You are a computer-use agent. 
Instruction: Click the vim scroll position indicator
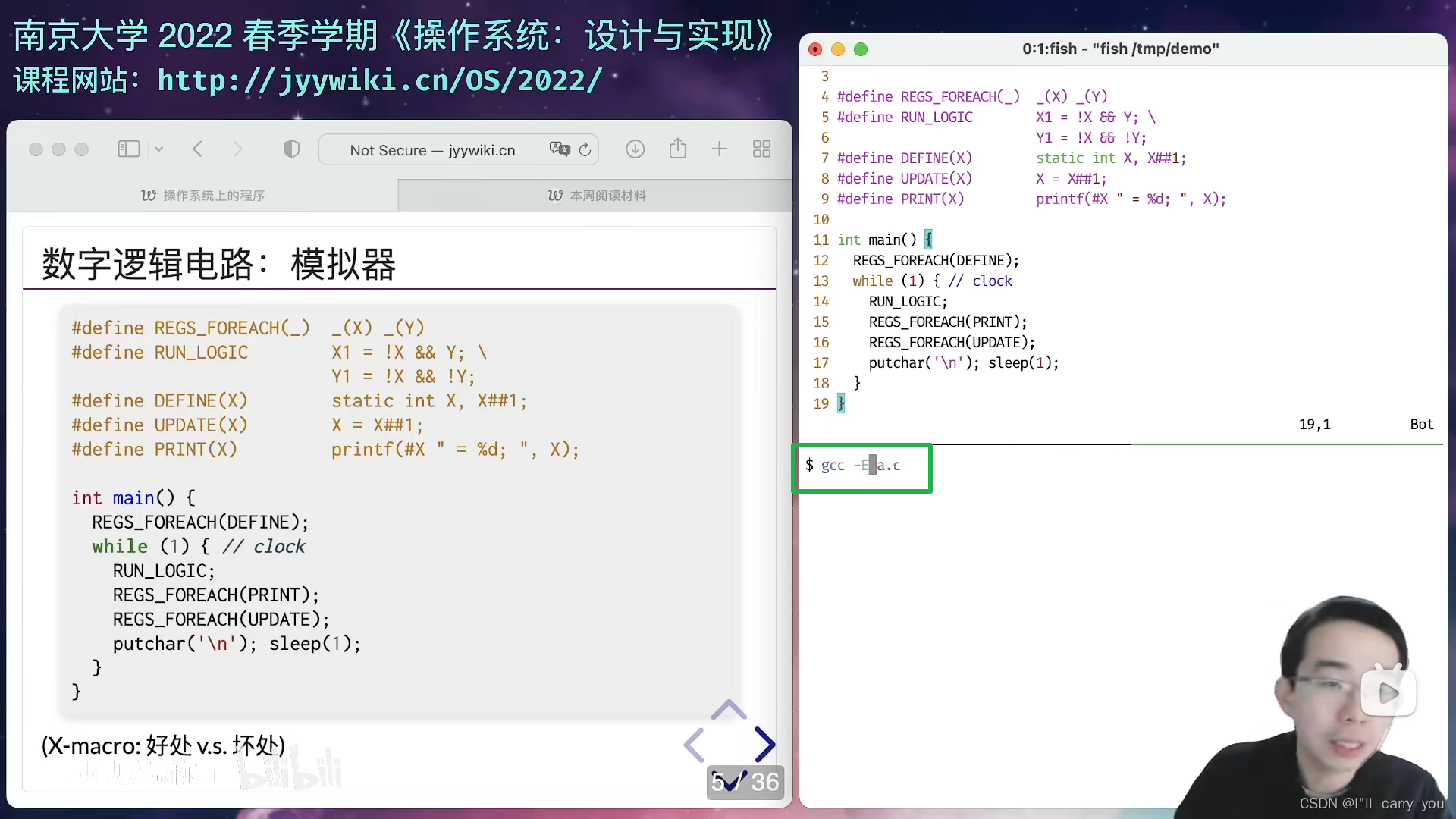[x=1421, y=424]
